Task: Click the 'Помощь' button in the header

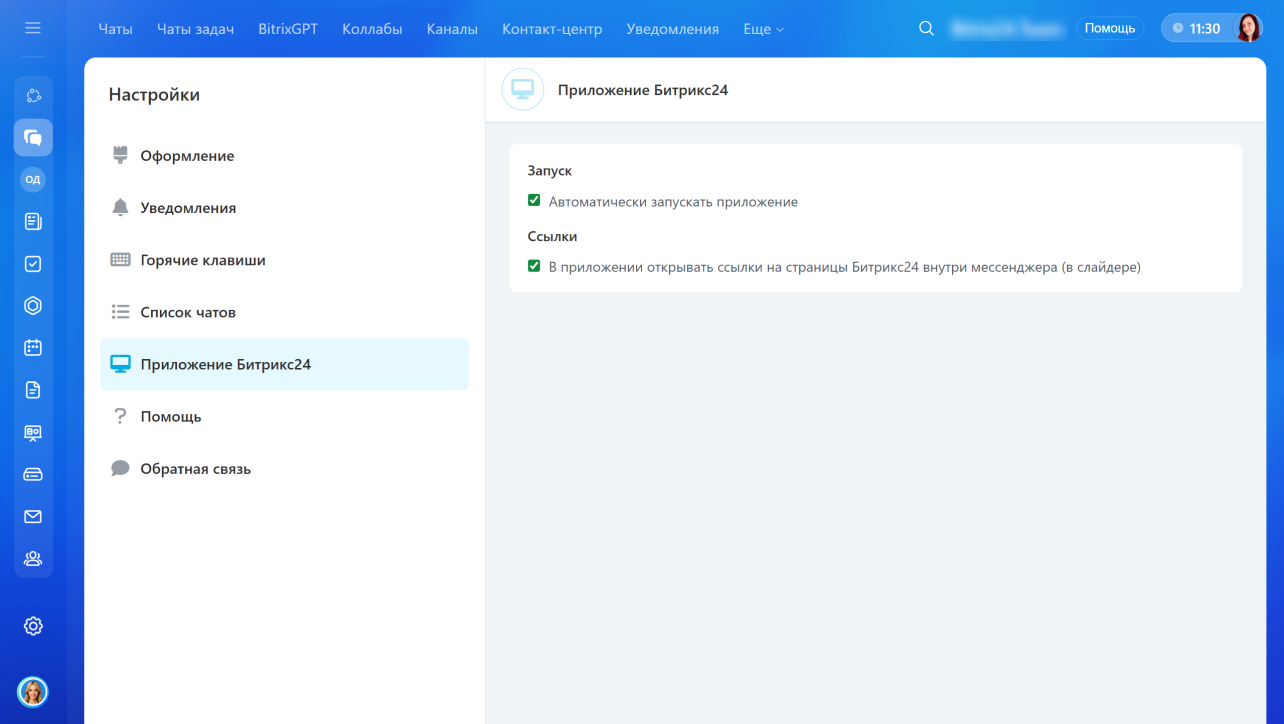Action: 1110,29
